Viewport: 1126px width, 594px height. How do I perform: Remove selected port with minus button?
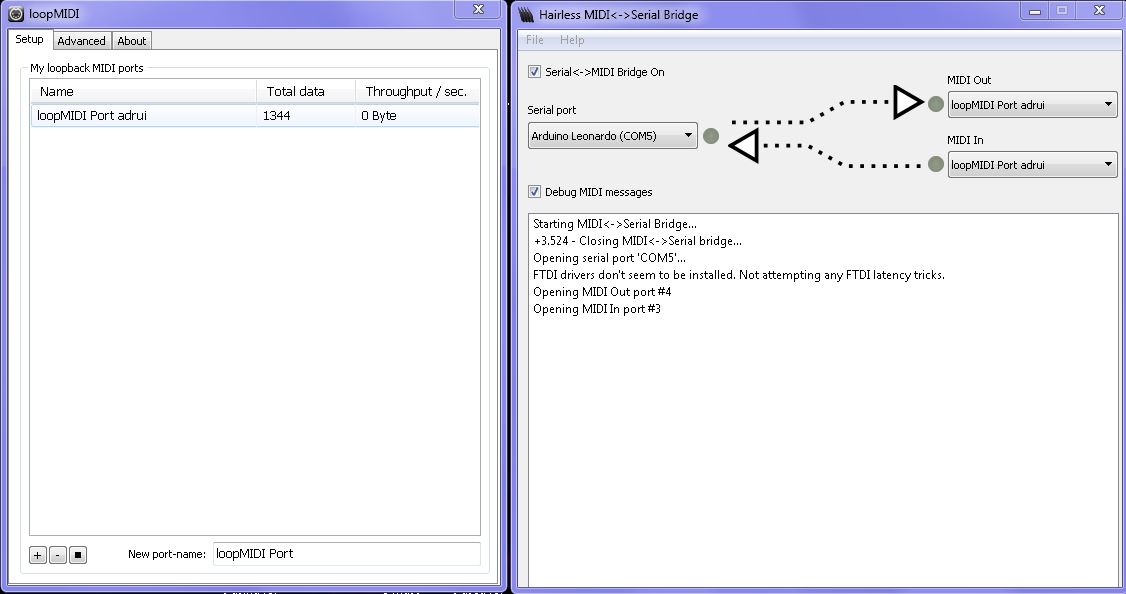pyautogui.click(x=58, y=554)
